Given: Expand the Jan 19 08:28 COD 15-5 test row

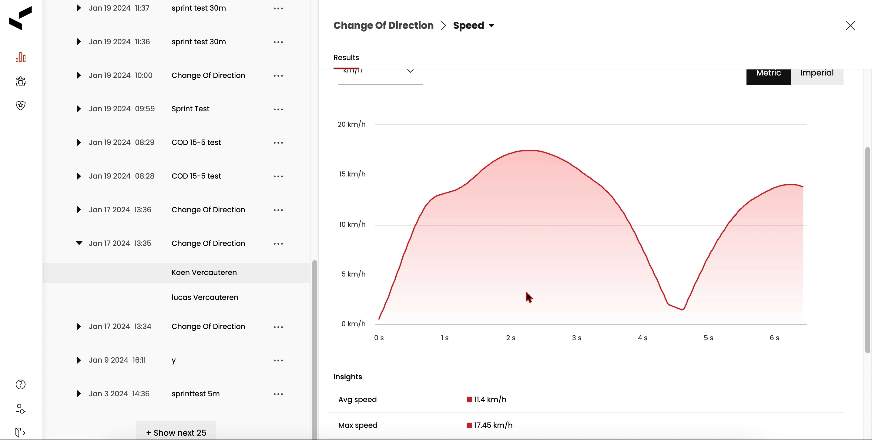Looking at the screenshot, I should 78,176.
